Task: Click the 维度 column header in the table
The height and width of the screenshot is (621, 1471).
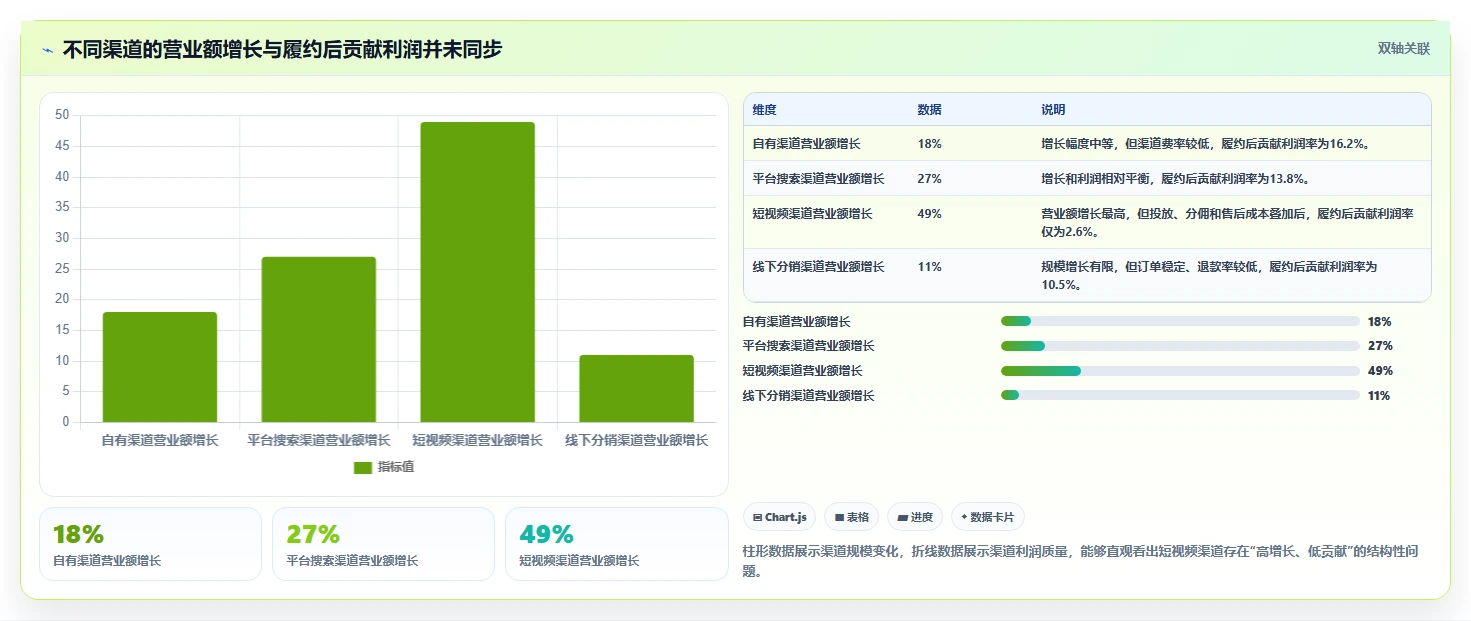Action: click(x=764, y=110)
